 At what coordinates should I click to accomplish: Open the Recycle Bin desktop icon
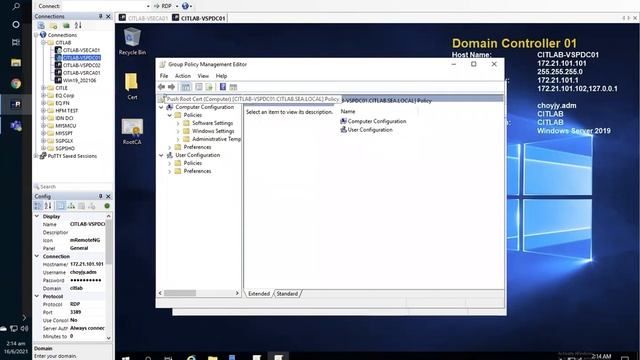pos(132,41)
